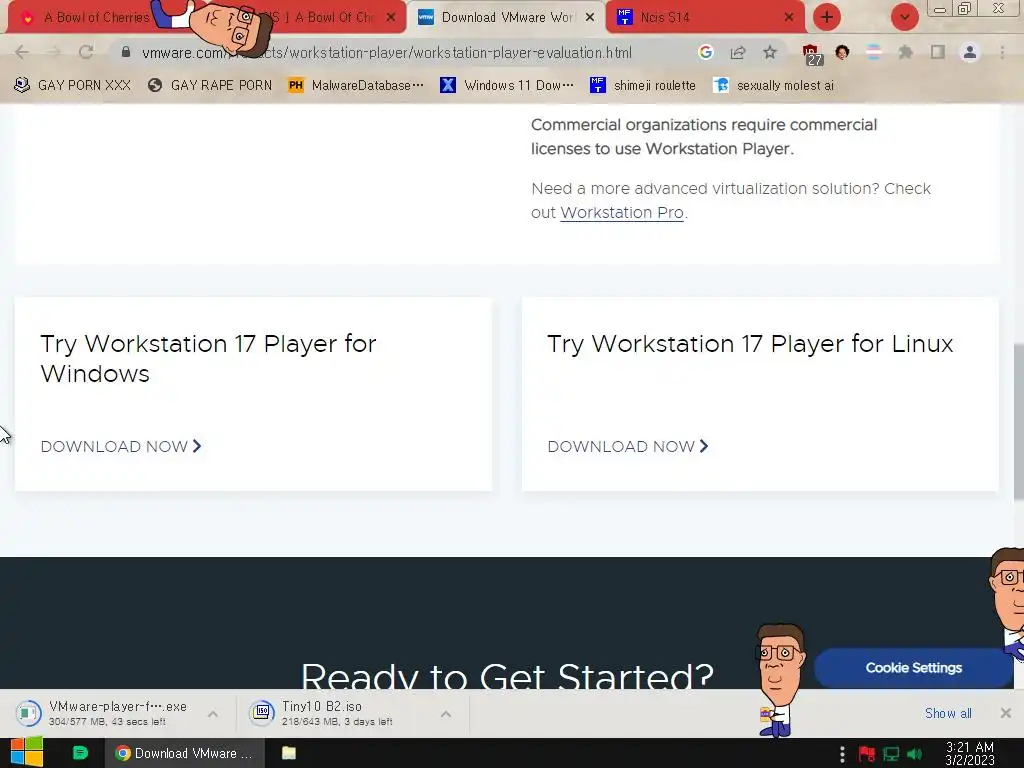This screenshot has height=768, width=1024.
Task: Click Tiny10 ISO download progress icon
Action: [261, 712]
